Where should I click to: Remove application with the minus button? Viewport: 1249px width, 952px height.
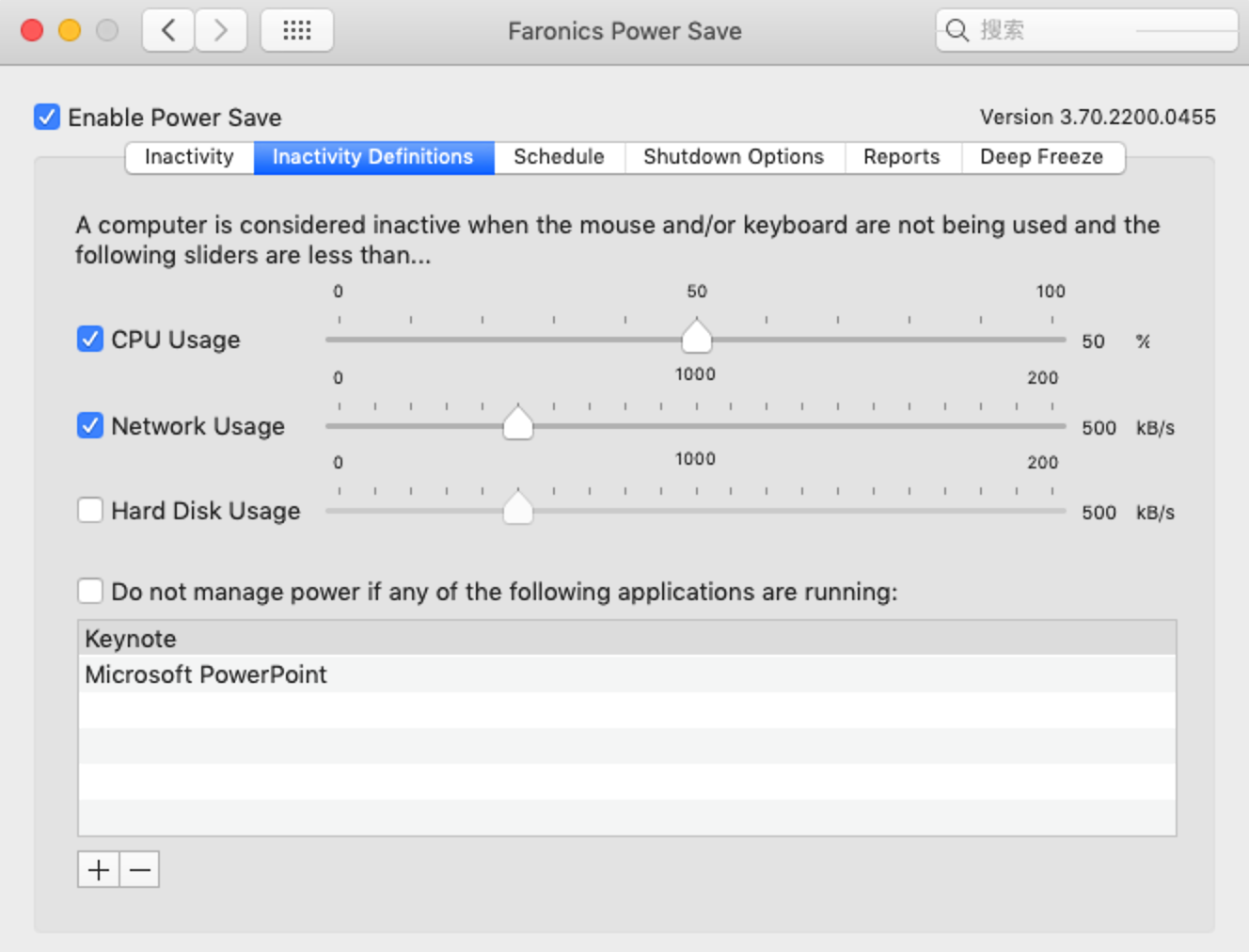coord(140,869)
